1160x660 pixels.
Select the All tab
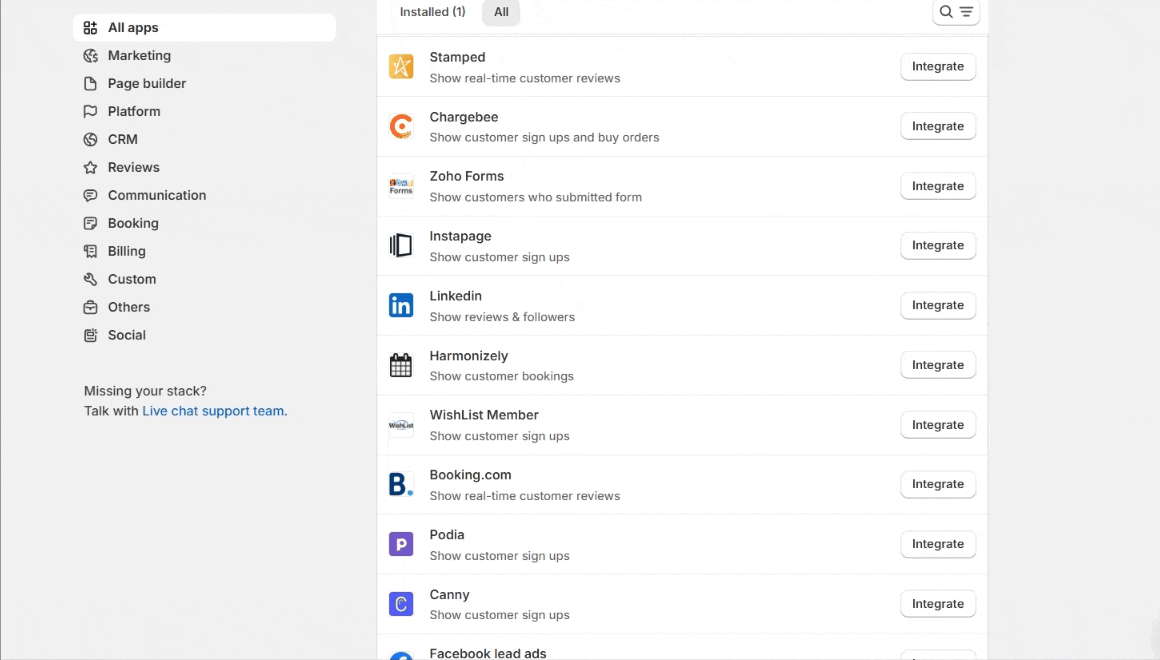pyautogui.click(x=501, y=12)
